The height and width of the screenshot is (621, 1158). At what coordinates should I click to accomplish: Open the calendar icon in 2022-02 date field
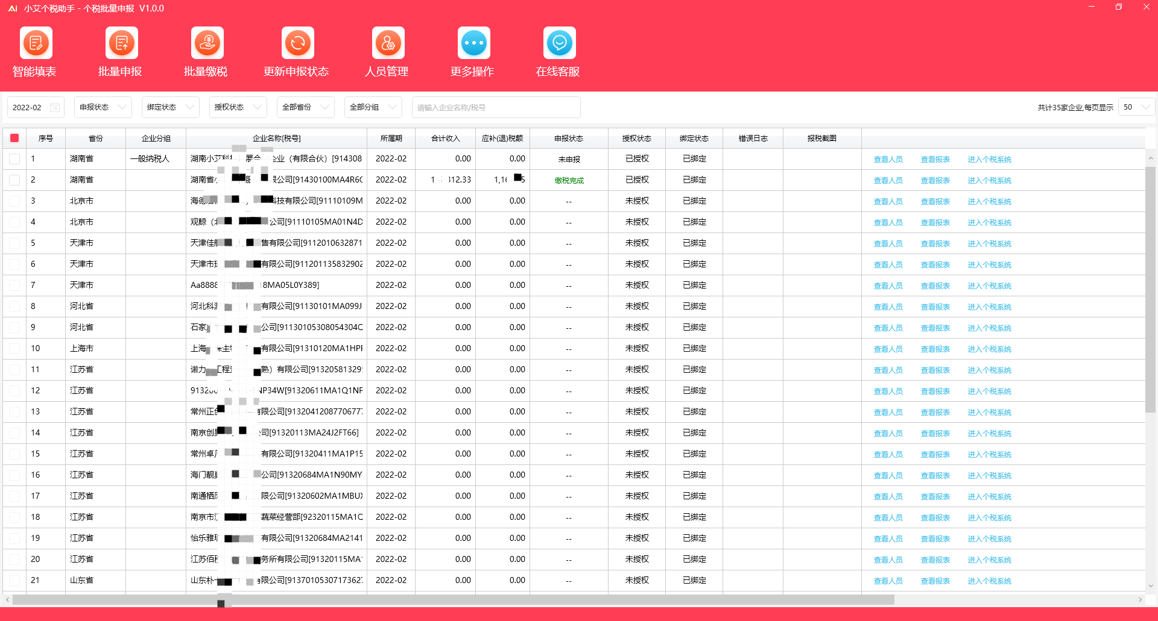coord(55,108)
